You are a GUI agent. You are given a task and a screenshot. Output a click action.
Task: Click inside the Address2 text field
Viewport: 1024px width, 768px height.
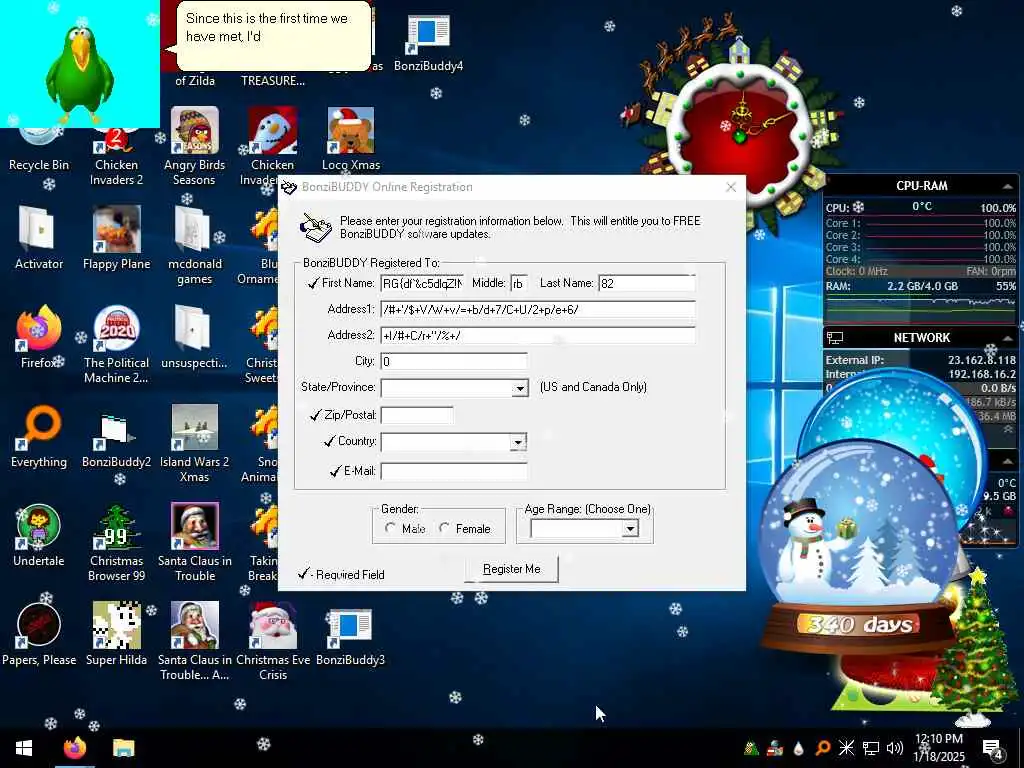[538, 336]
